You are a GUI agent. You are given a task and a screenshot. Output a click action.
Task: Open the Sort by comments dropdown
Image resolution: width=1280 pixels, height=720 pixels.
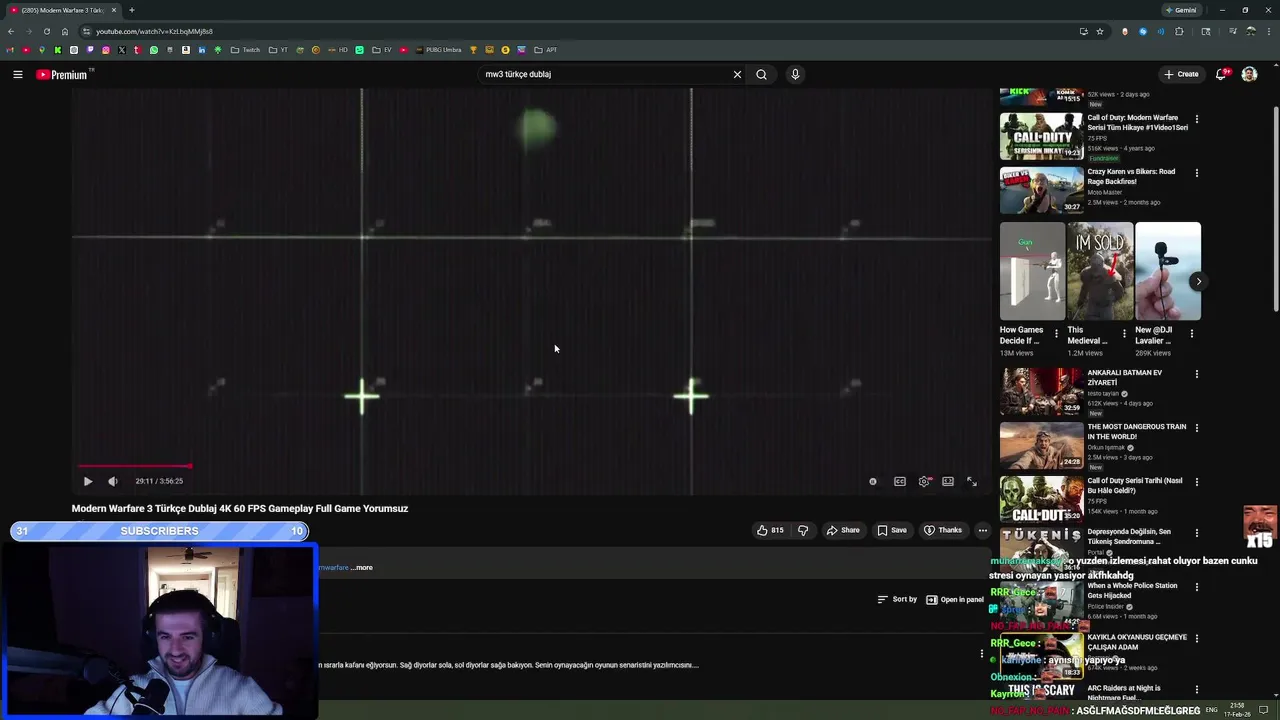click(x=897, y=599)
